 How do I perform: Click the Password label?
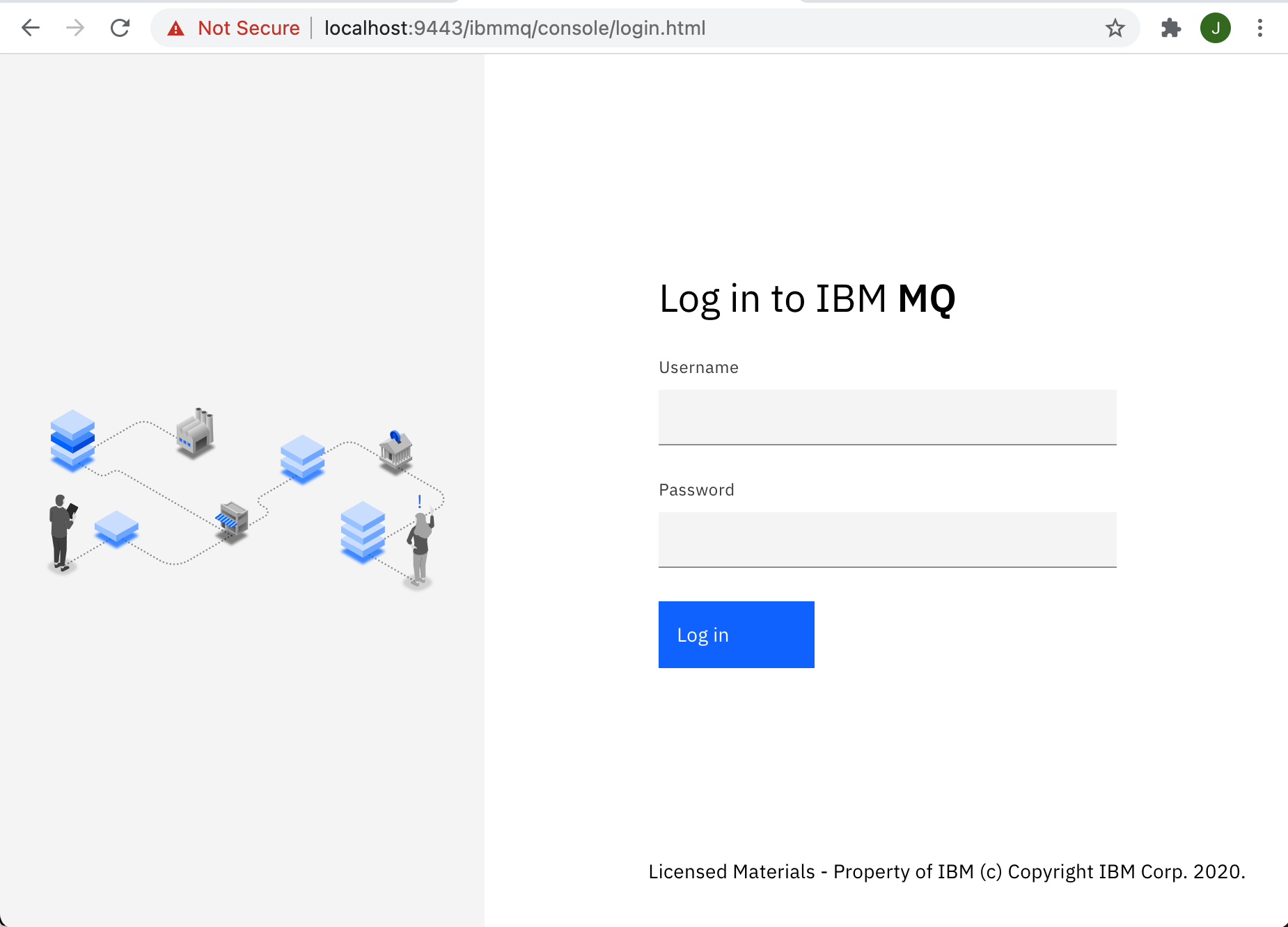[696, 490]
